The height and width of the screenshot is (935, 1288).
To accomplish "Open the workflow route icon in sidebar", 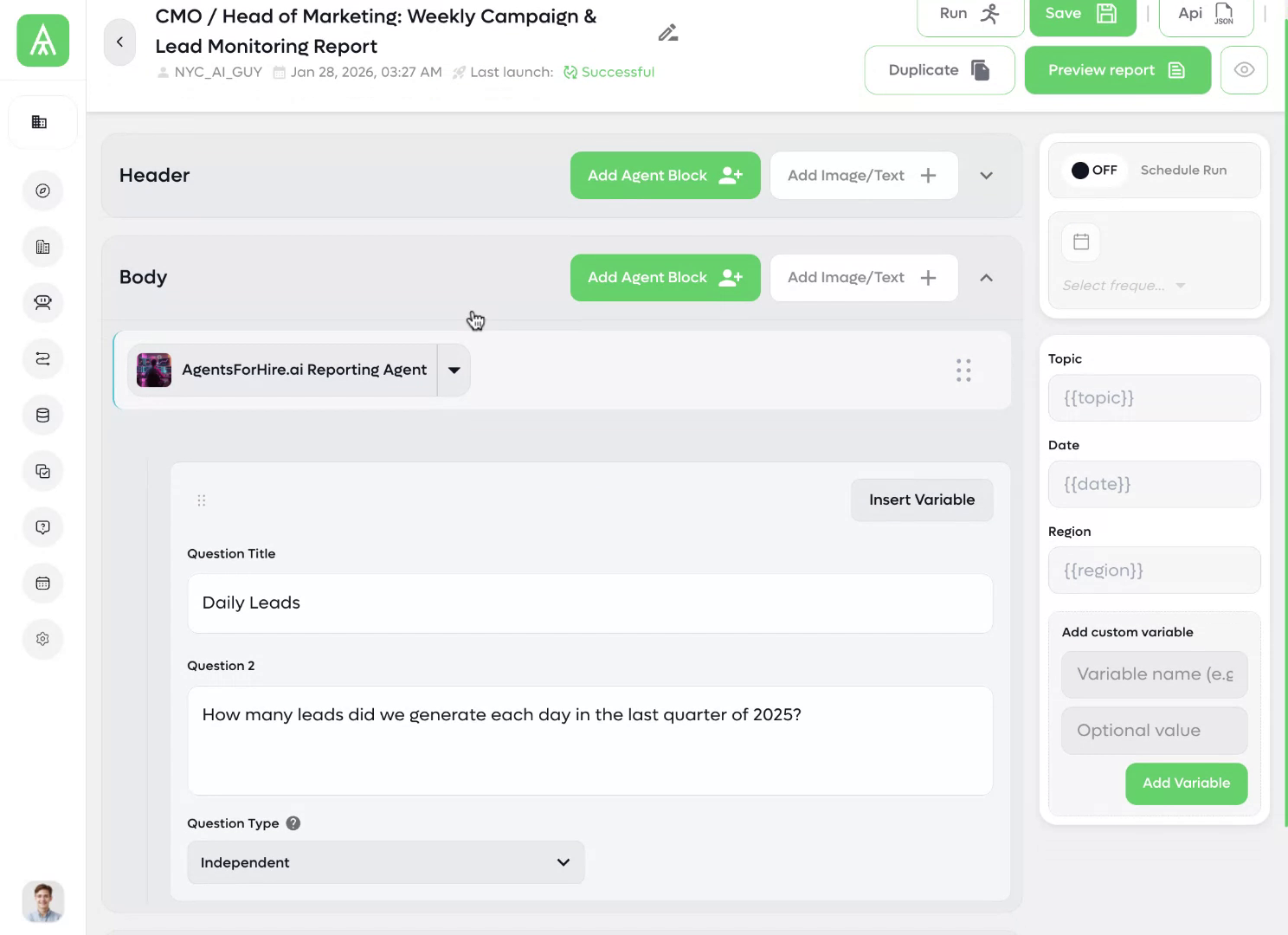I will click(42, 358).
